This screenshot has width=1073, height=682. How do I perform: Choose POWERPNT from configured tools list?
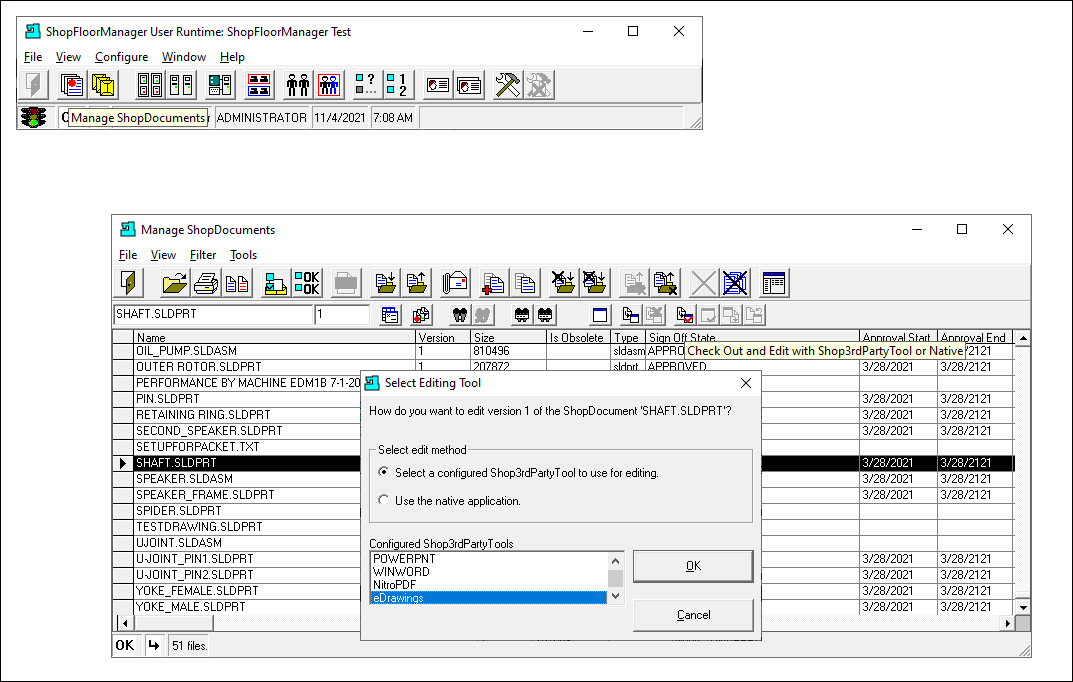pos(489,559)
